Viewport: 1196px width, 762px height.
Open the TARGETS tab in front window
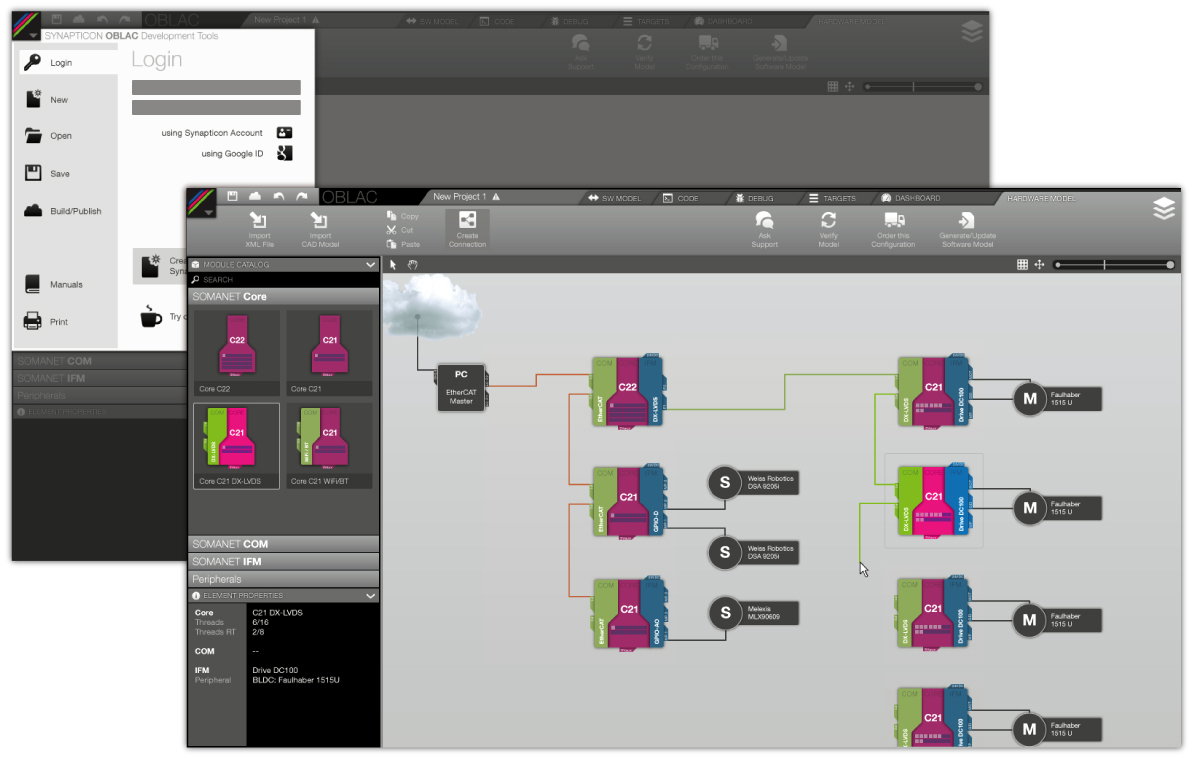coord(832,198)
